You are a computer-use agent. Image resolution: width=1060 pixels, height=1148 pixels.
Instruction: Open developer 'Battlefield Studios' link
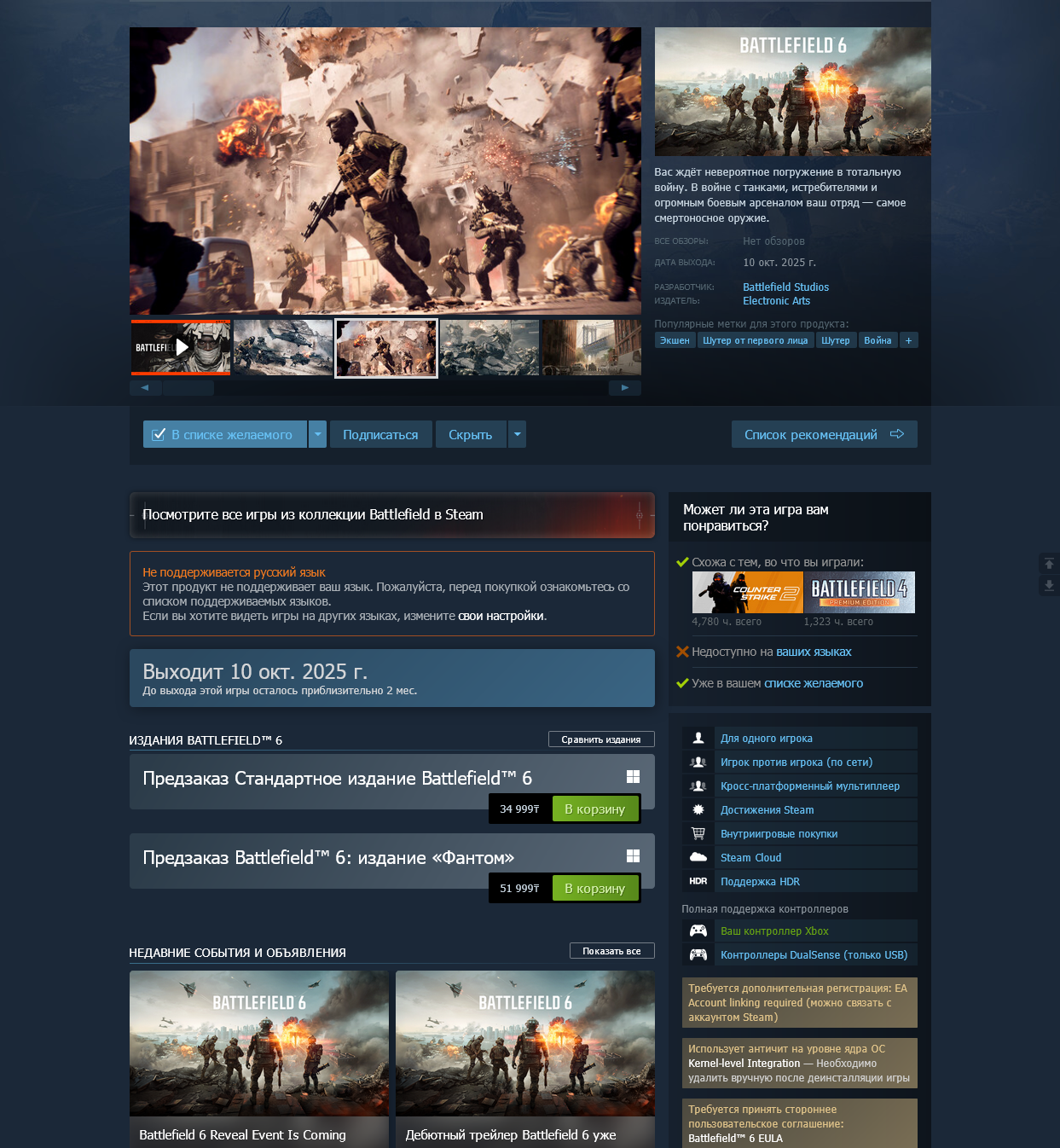coord(785,287)
